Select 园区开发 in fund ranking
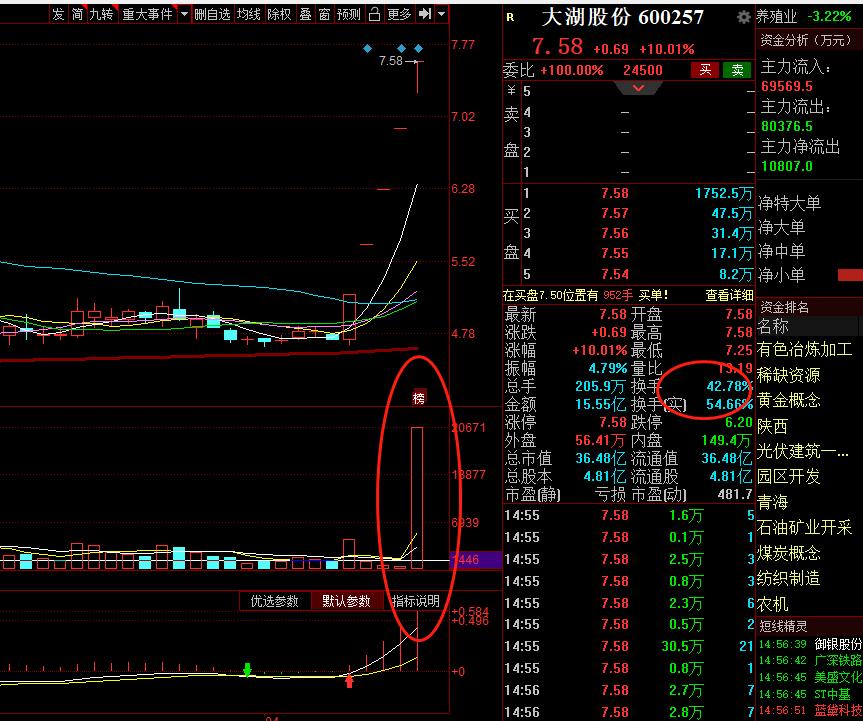 (789, 477)
